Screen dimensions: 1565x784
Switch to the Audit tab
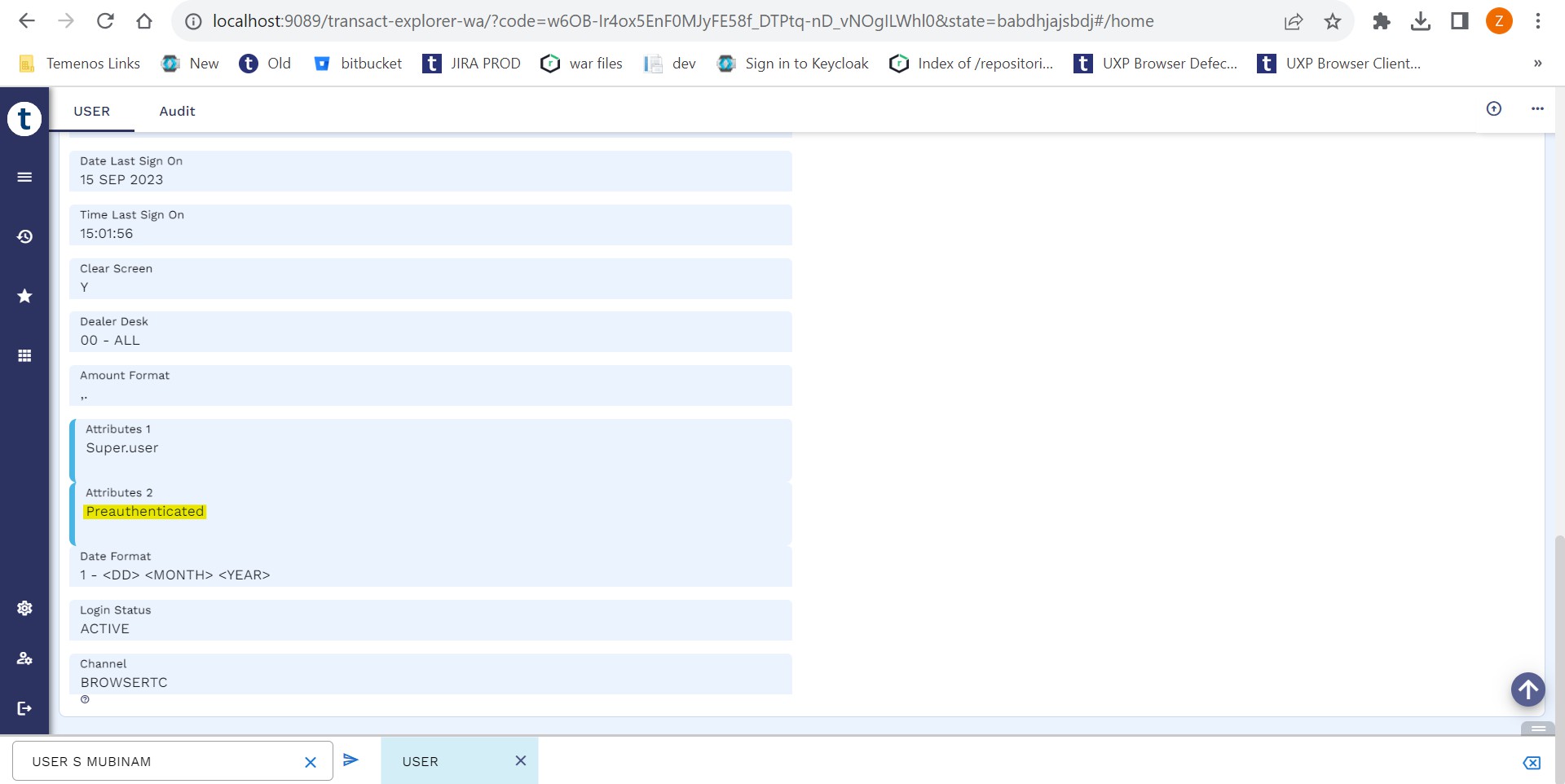click(177, 112)
